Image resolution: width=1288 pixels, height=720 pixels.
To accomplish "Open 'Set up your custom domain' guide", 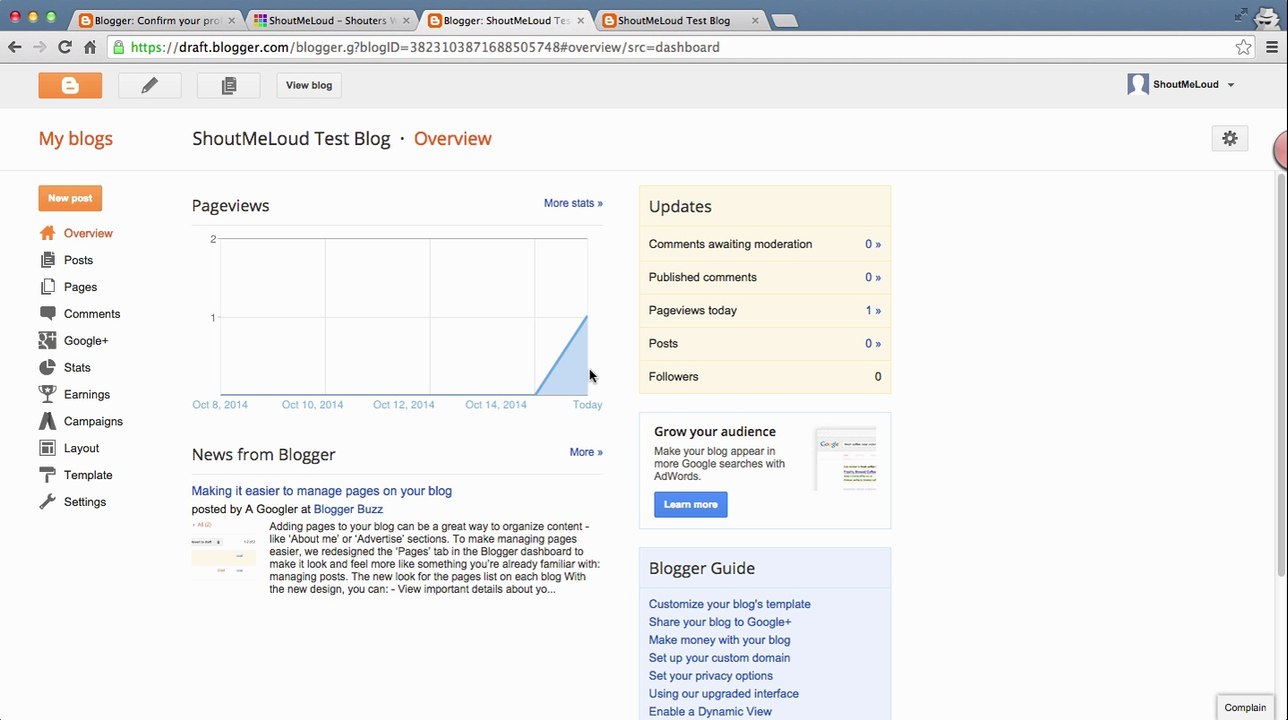I will coord(720,658).
